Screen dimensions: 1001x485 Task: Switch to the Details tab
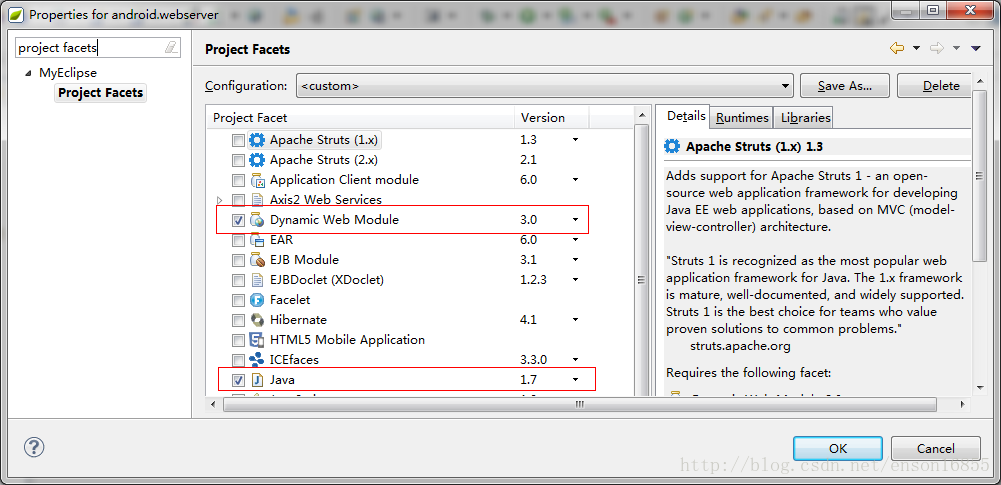point(686,116)
